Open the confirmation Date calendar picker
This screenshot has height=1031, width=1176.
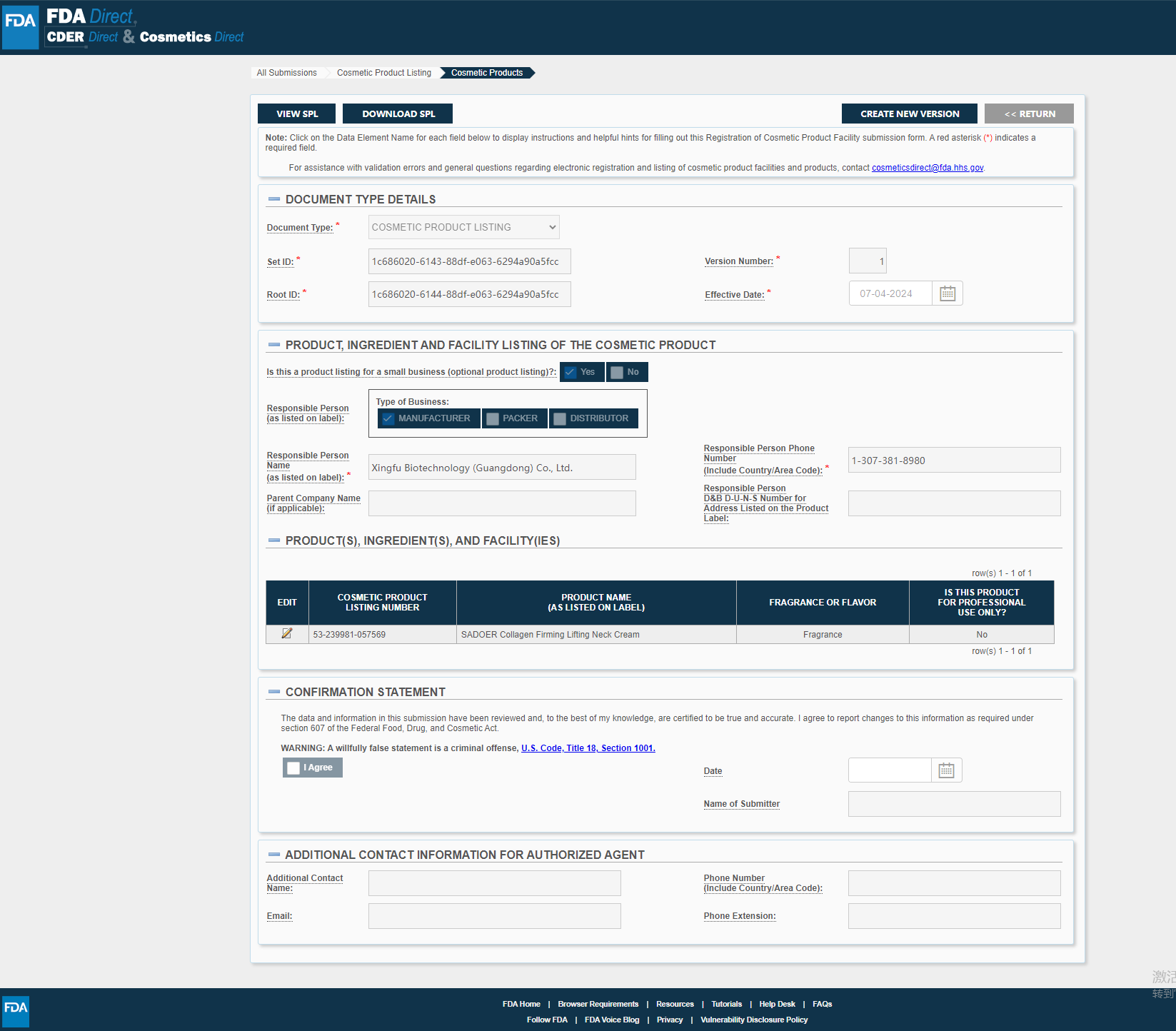[946, 770]
